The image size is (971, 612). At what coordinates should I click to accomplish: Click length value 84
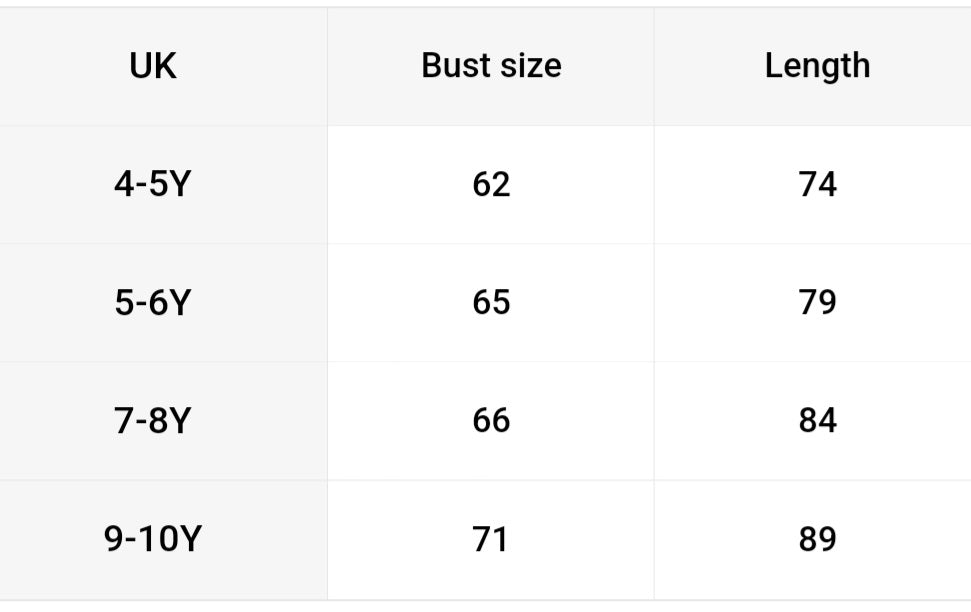coord(817,421)
